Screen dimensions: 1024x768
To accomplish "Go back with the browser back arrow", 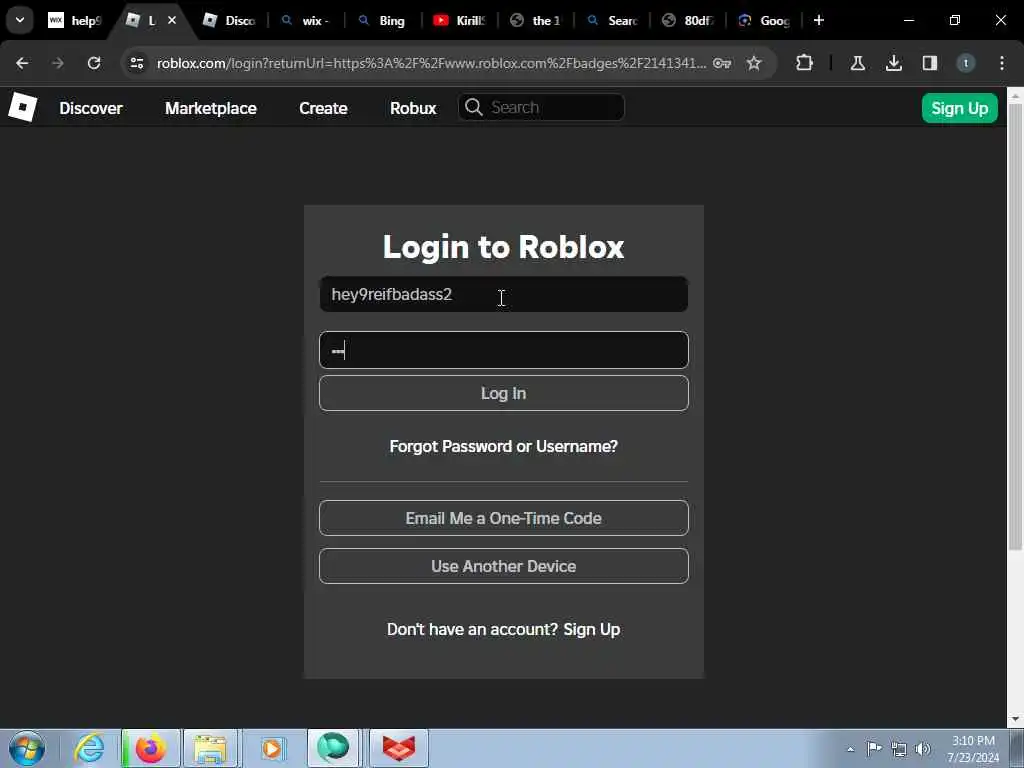I will click(x=22, y=63).
